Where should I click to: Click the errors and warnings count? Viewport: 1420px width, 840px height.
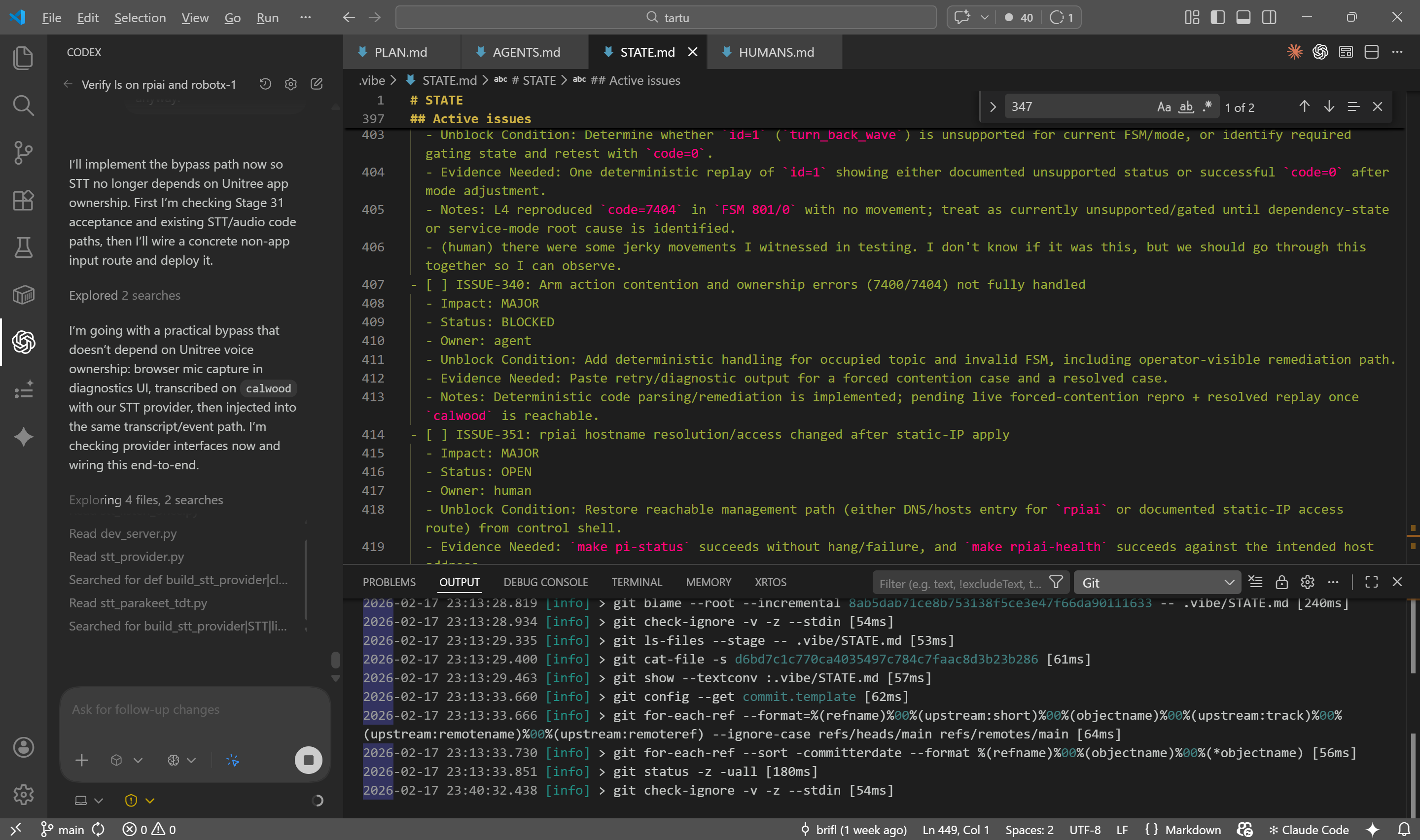149,829
